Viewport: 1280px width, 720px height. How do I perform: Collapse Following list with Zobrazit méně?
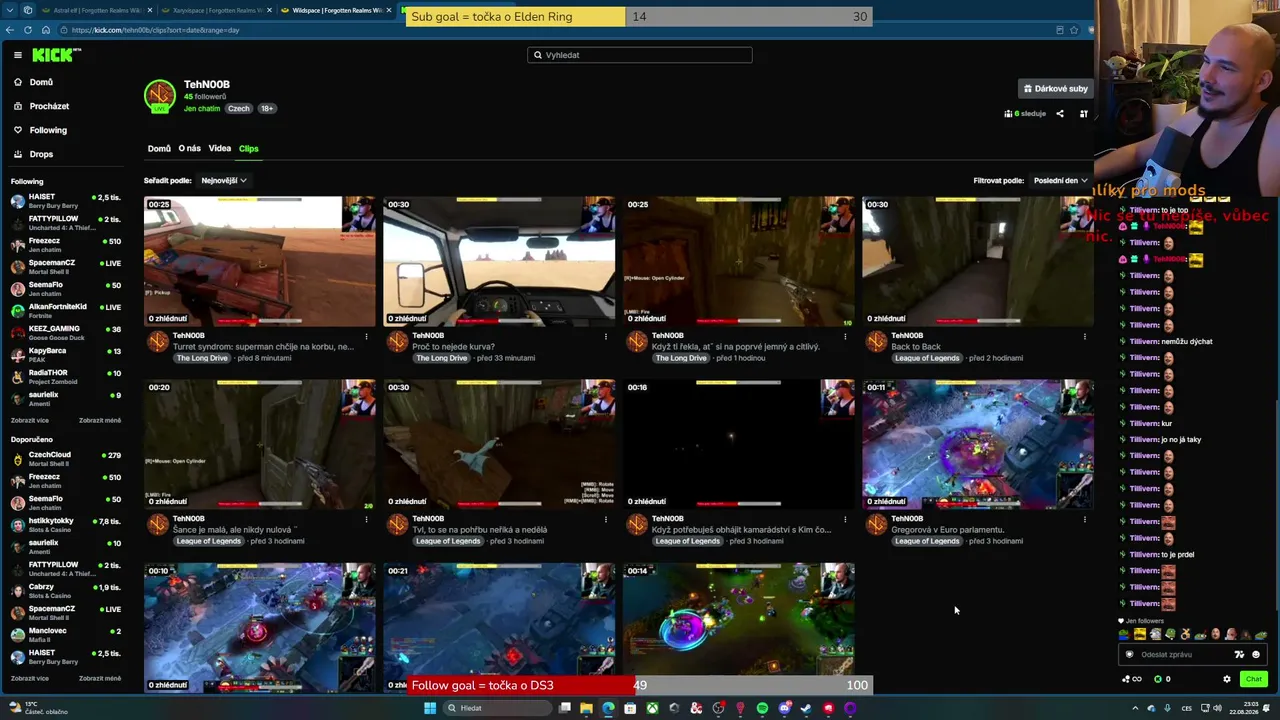(x=100, y=420)
